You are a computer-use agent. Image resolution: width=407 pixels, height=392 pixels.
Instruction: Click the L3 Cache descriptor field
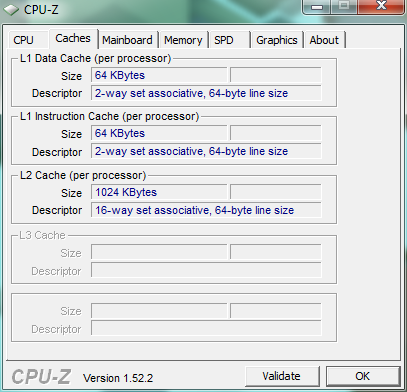tap(206, 270)
